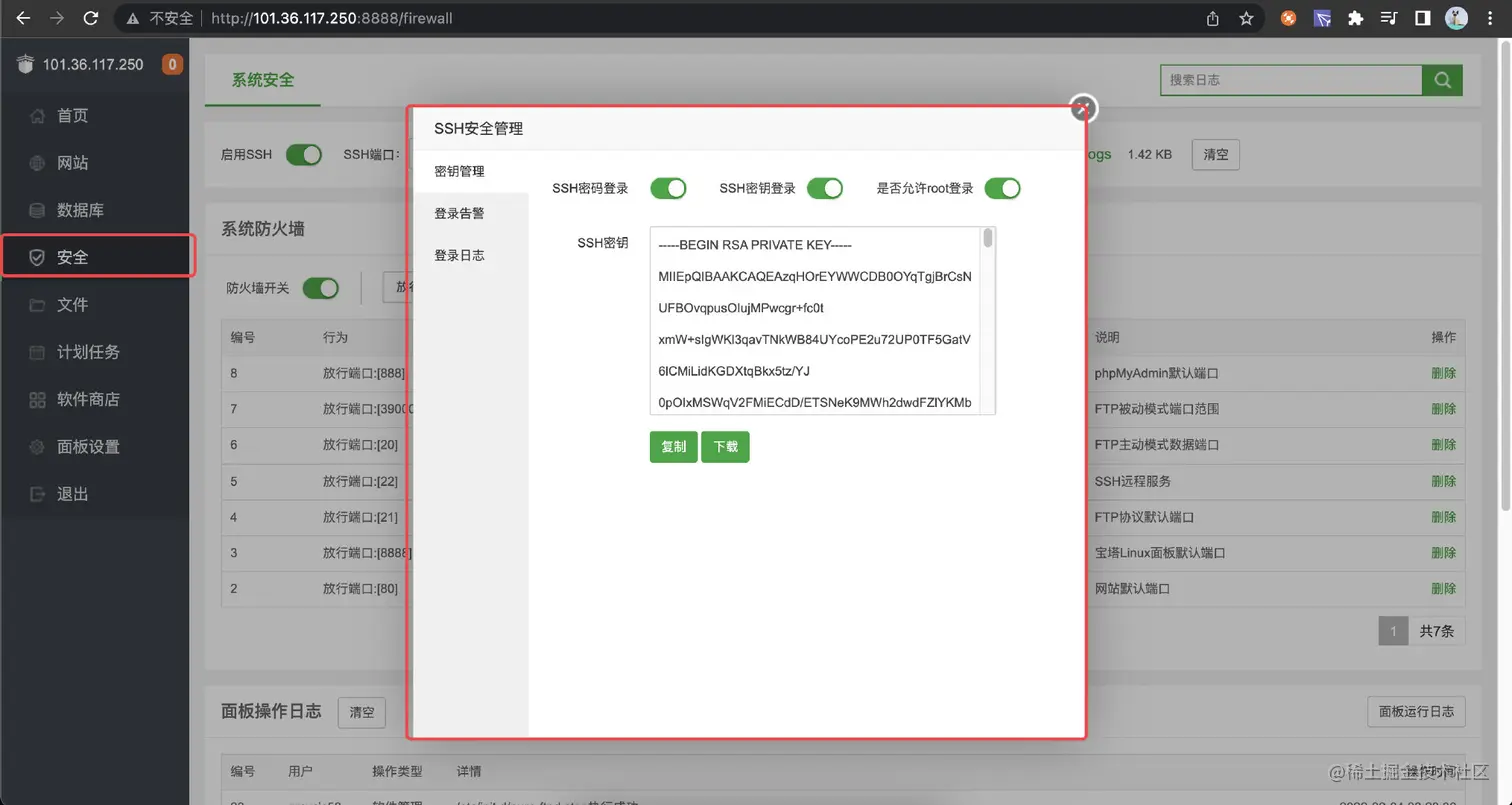Click the 清空 button next to 1.42 KB
Viewport: 1512px width, 805px height.
tap(1216, 155)
